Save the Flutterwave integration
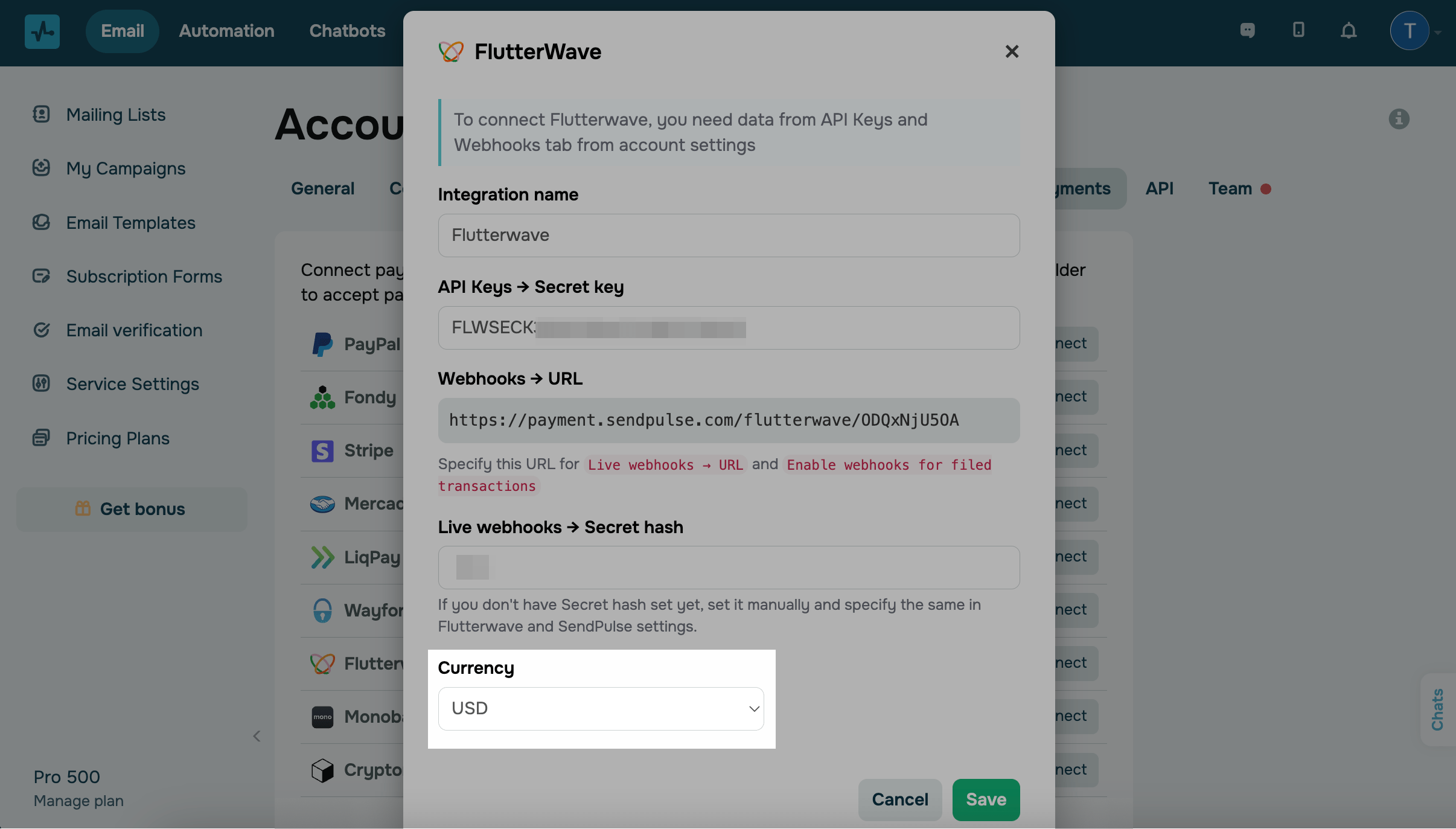 (986, 799)
